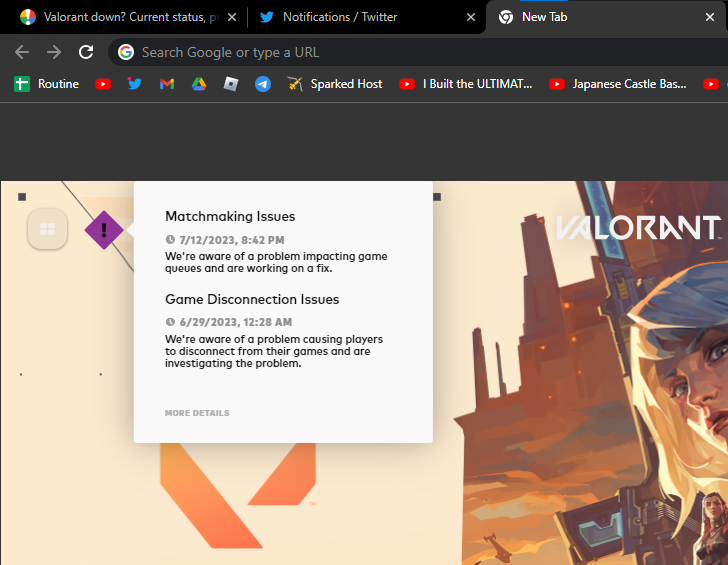Click the Sparked Host bookmark favicon
The image size is (728, 565).
pyautogui.click(x=295, y=84)
